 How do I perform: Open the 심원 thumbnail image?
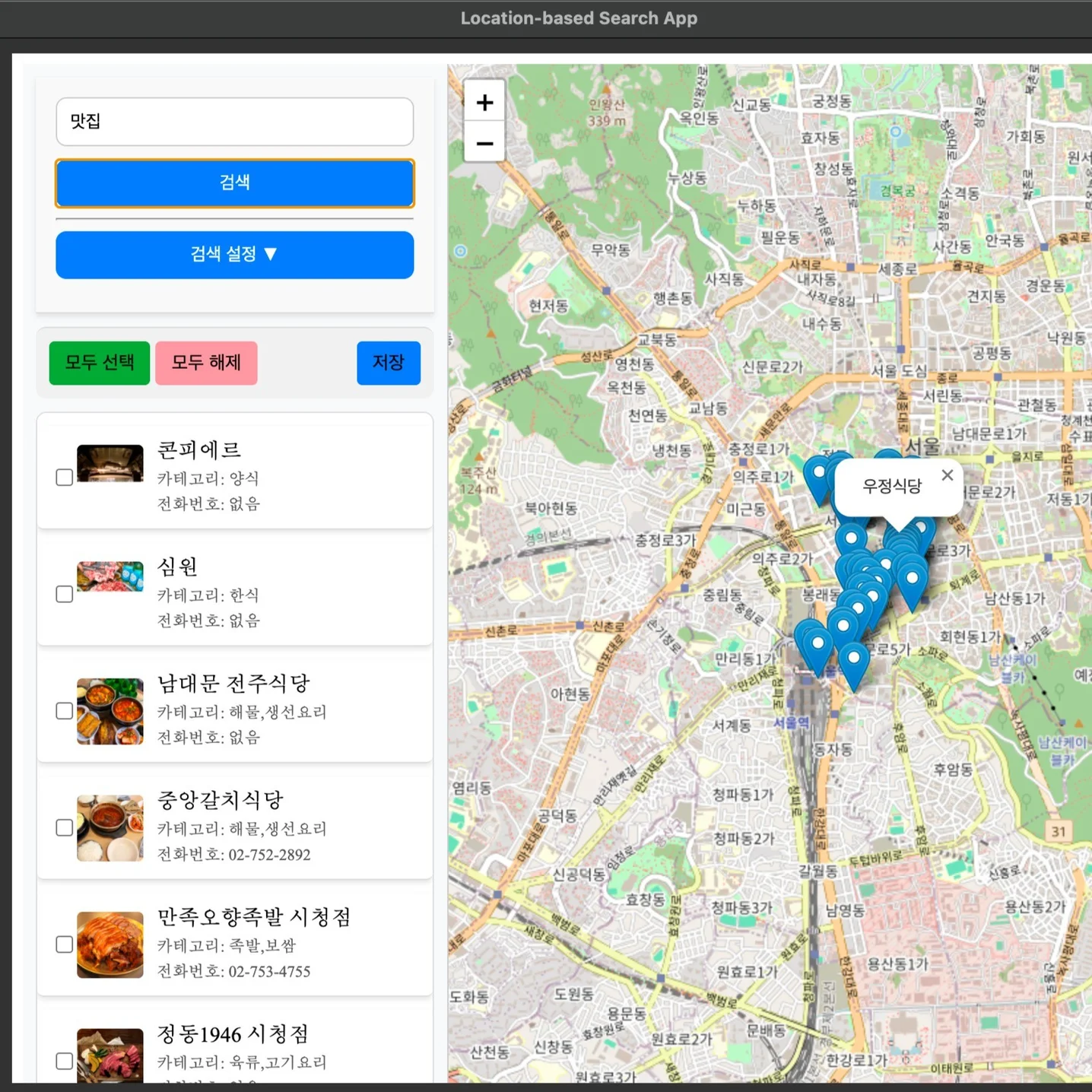pos(110,576)
